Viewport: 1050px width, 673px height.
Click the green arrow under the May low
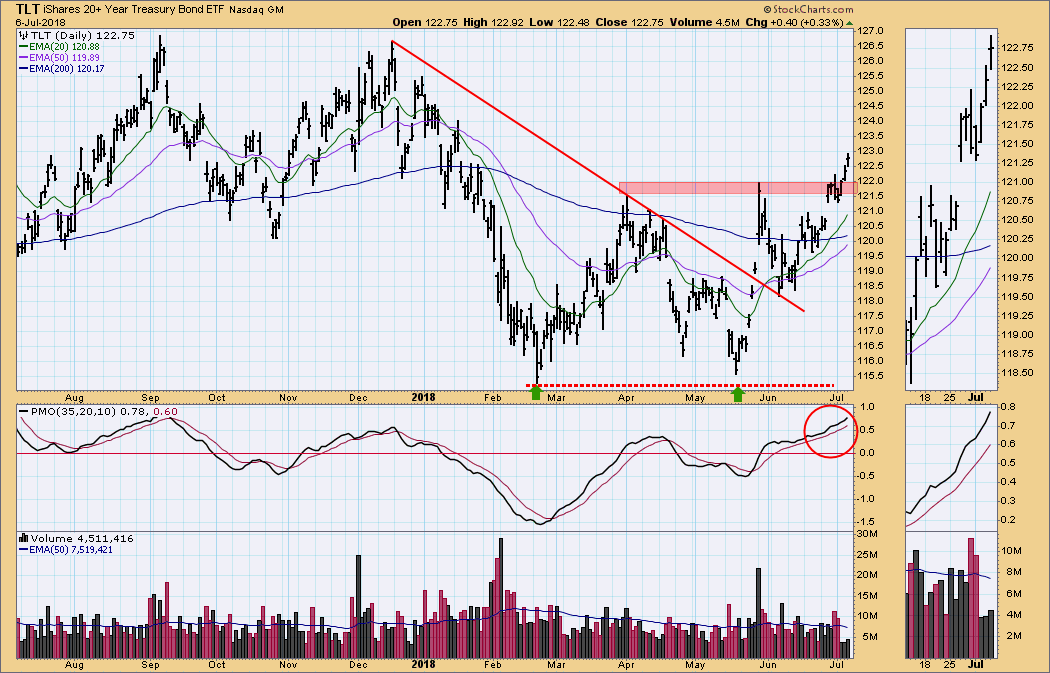(x=738, y=394)
